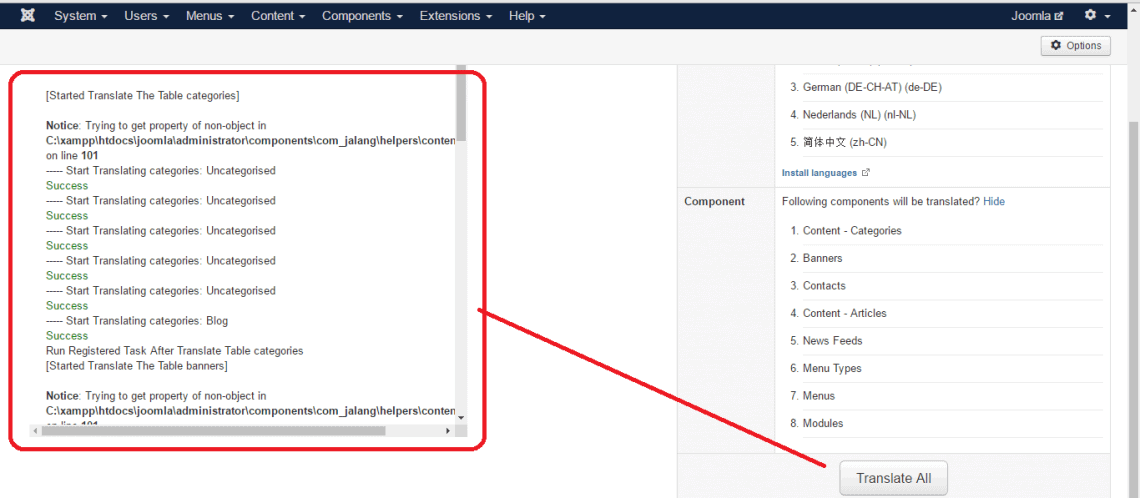Expand the Components dropdown
The image size is (1140, 498).
pyautogui.click(x=362, y=16)
